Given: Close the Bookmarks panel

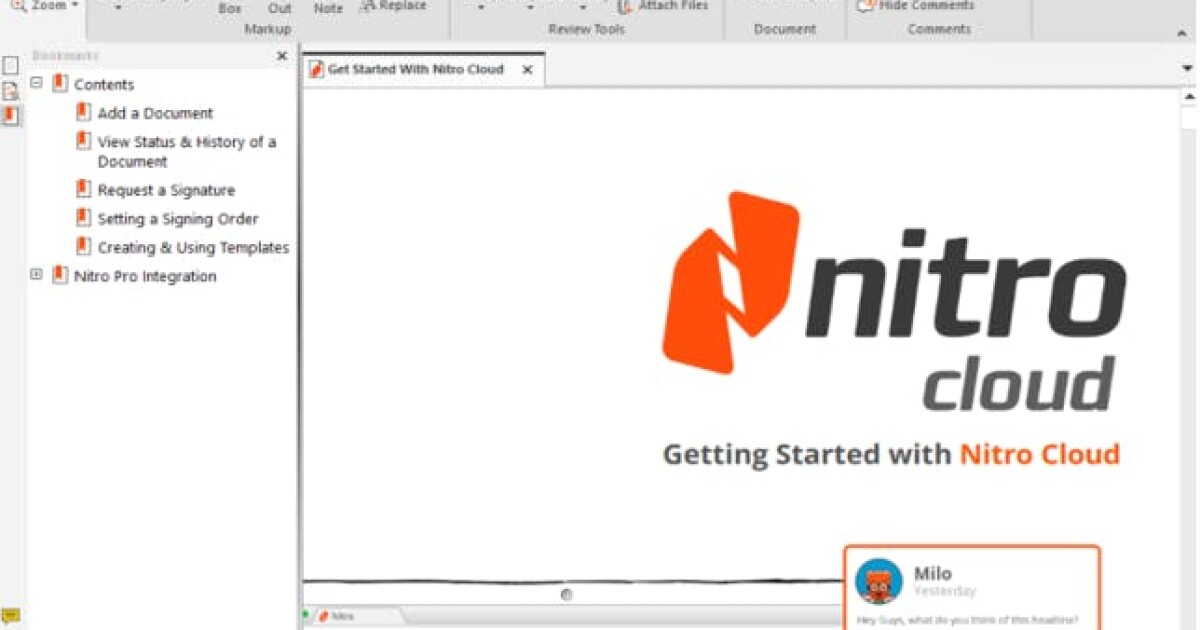Looking at the screenshot, I should coord(282,56).
